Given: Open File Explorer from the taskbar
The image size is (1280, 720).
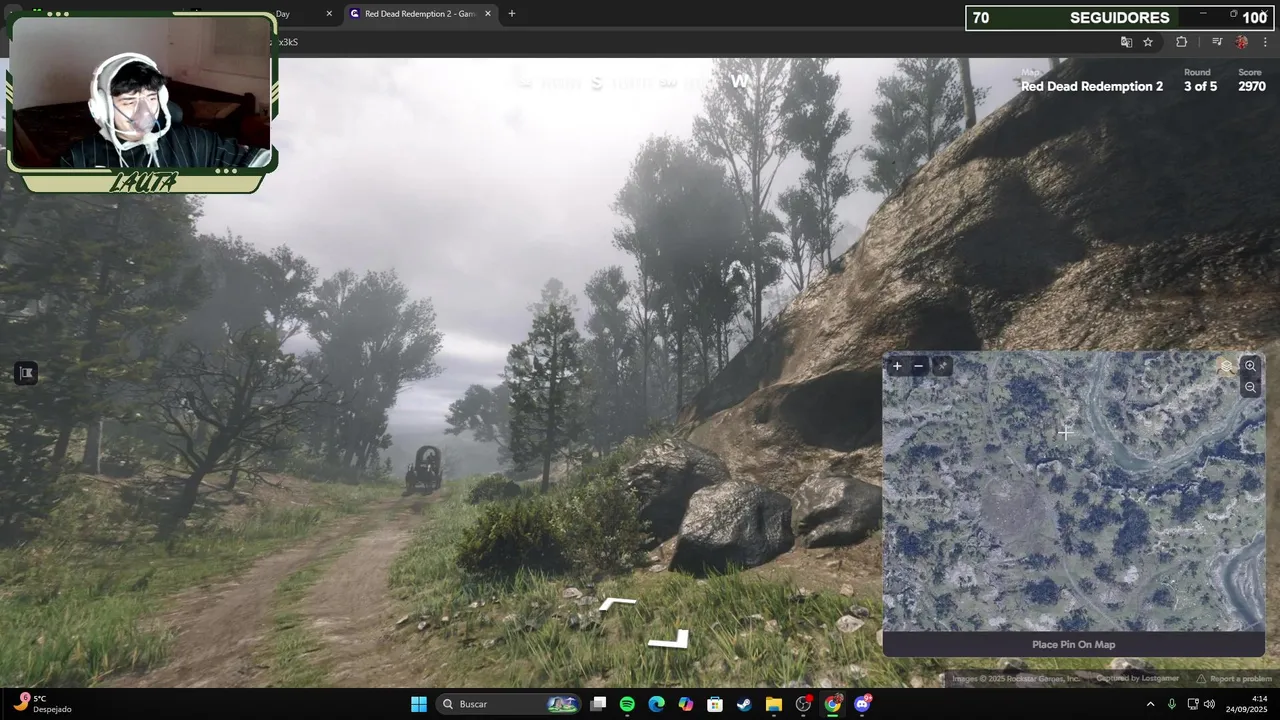Looking at the screenshot, I should (774, 704).
